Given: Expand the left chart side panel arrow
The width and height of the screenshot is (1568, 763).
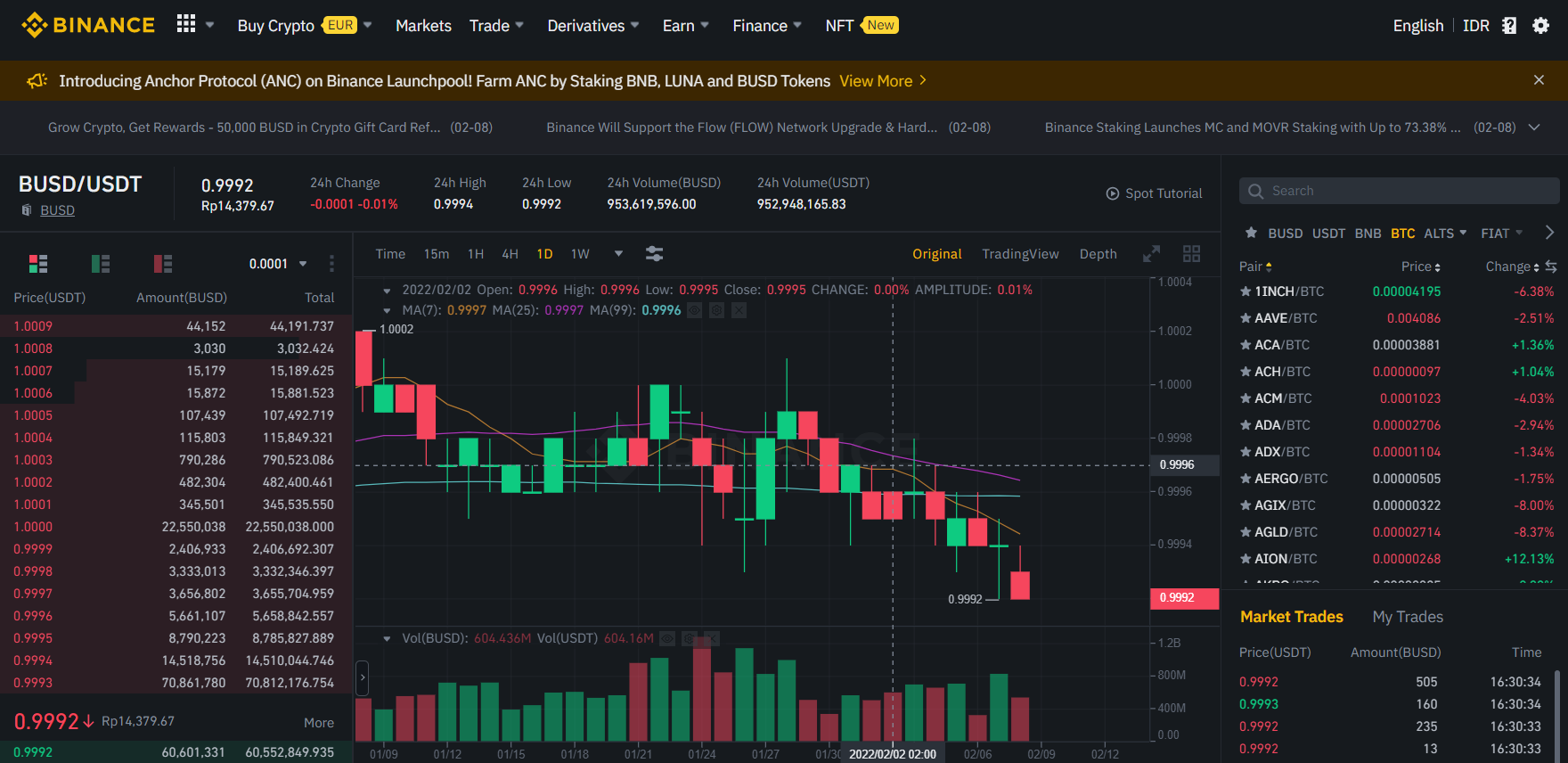Looking at the screenshot, I should pos(363,677).
